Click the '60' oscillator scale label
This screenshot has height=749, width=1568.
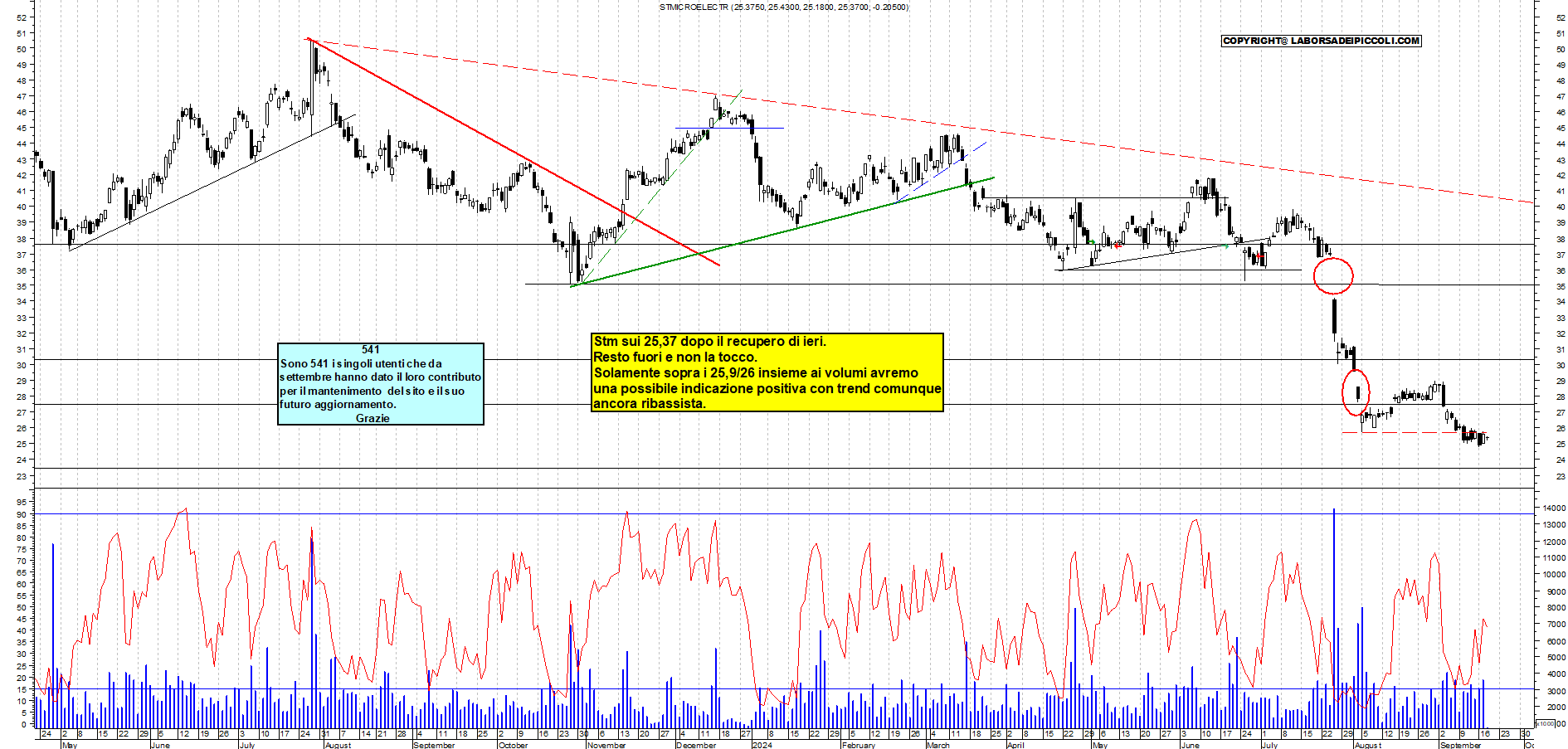(22, 584)
